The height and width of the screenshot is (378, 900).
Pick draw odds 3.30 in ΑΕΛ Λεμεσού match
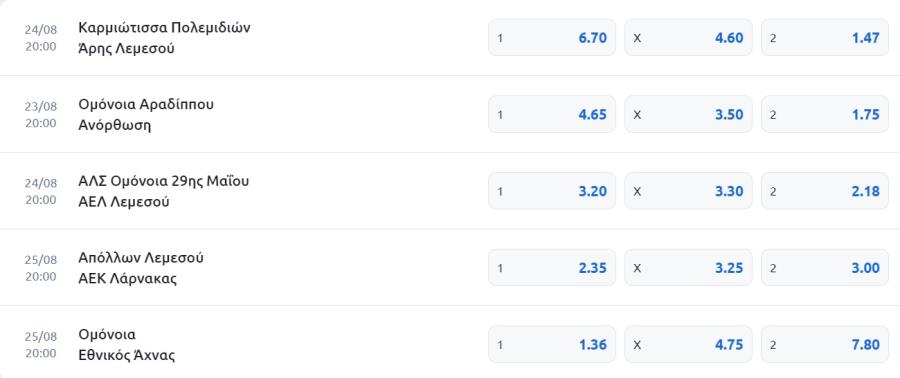[688, 191]
